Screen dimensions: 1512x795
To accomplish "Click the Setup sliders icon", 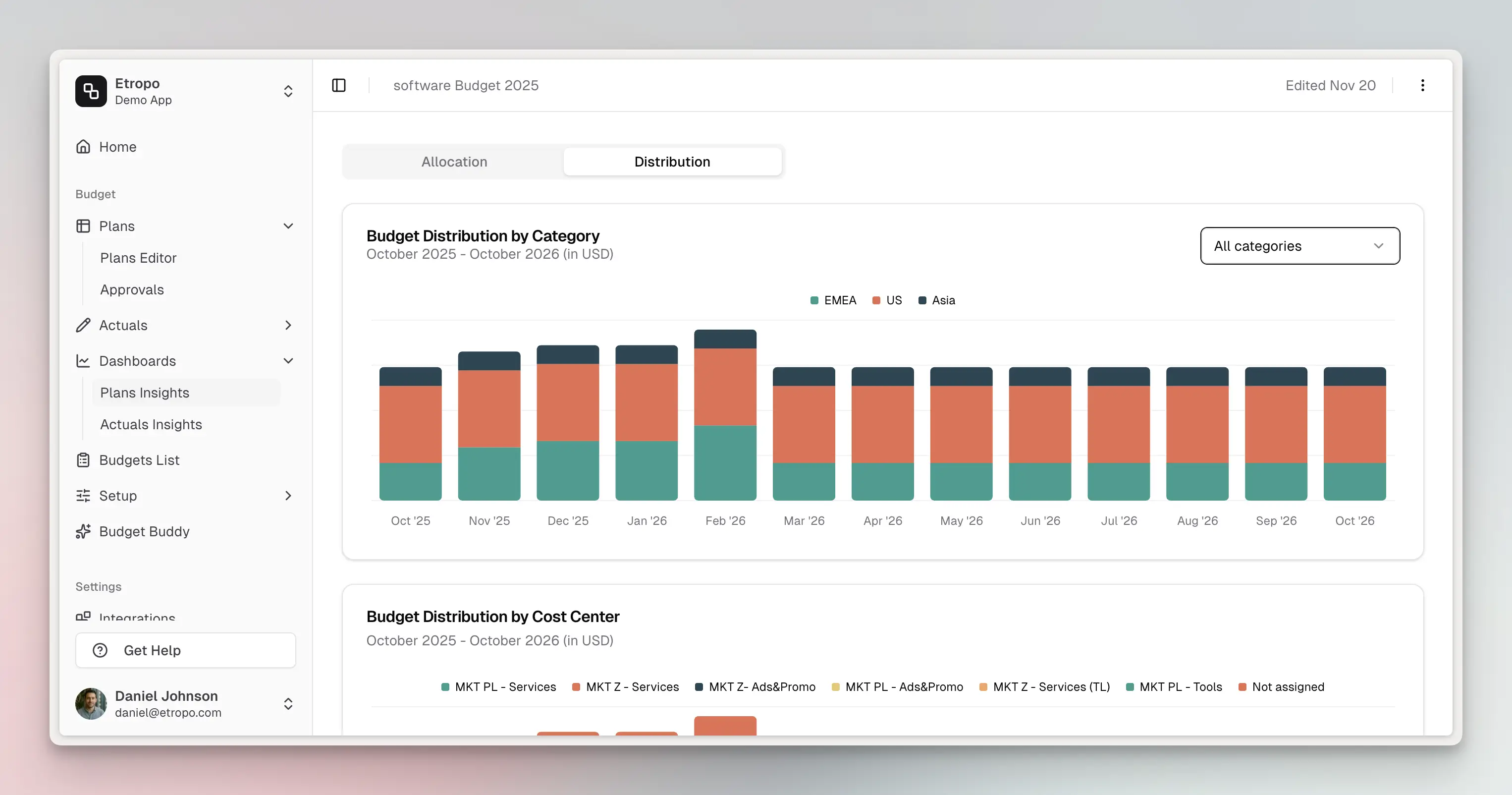I will tap(83, 496).
